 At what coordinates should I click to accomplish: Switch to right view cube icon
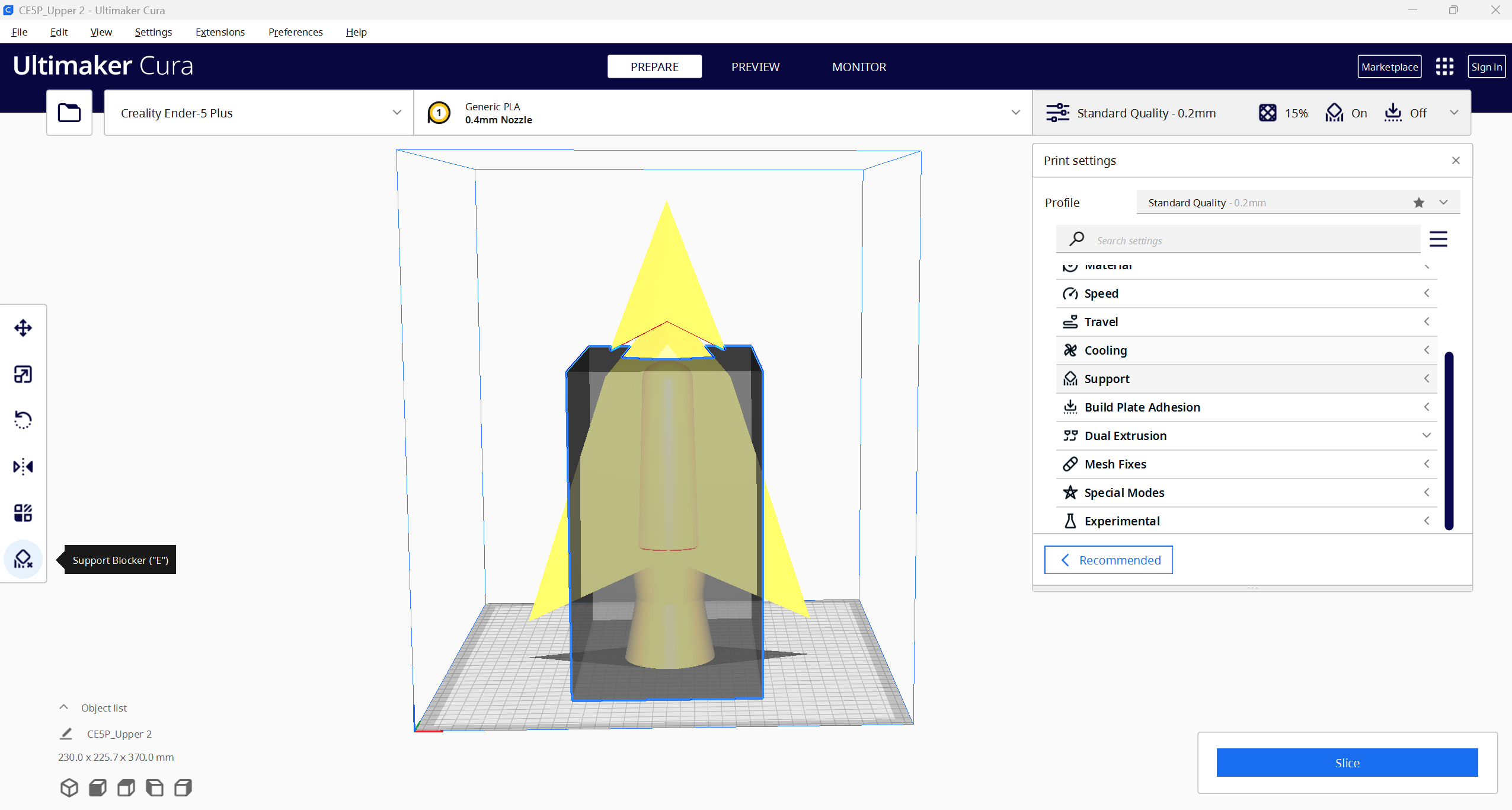coord(183,787)
